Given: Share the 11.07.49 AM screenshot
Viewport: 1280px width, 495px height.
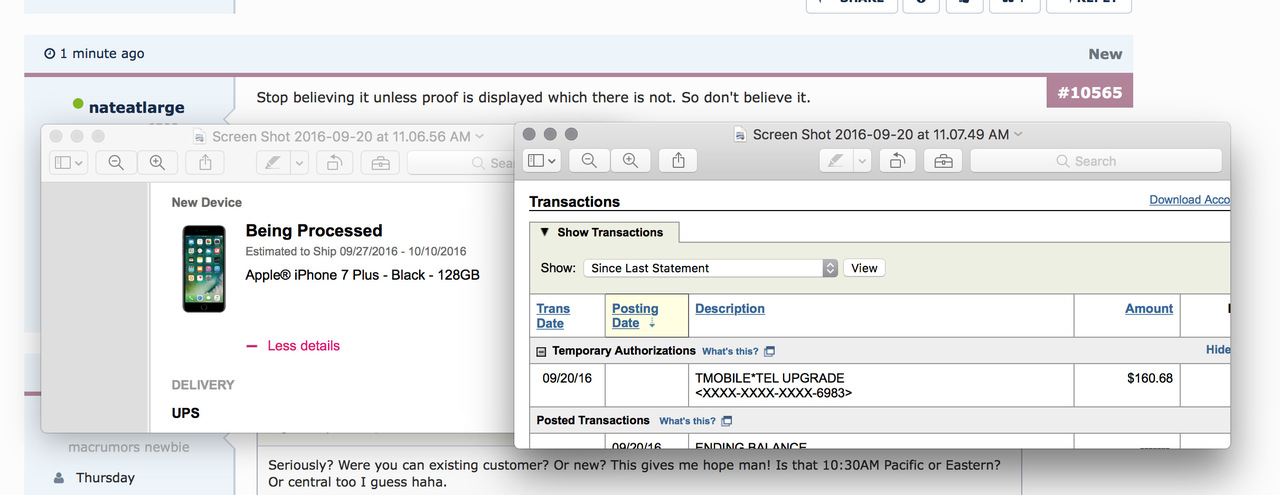Looking at the screenshot, I should (x=678, y=161).
